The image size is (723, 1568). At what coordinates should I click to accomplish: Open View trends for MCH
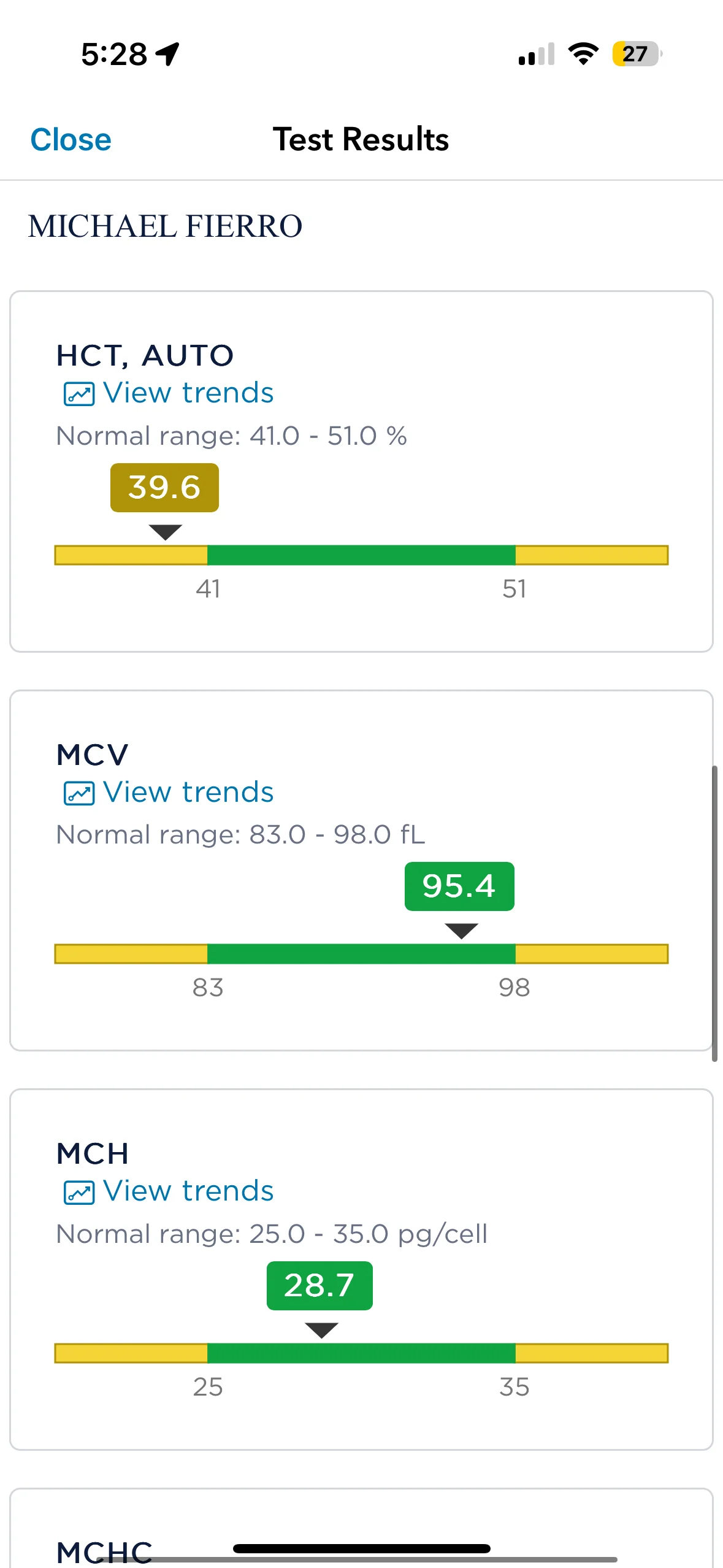point(188,1191)
